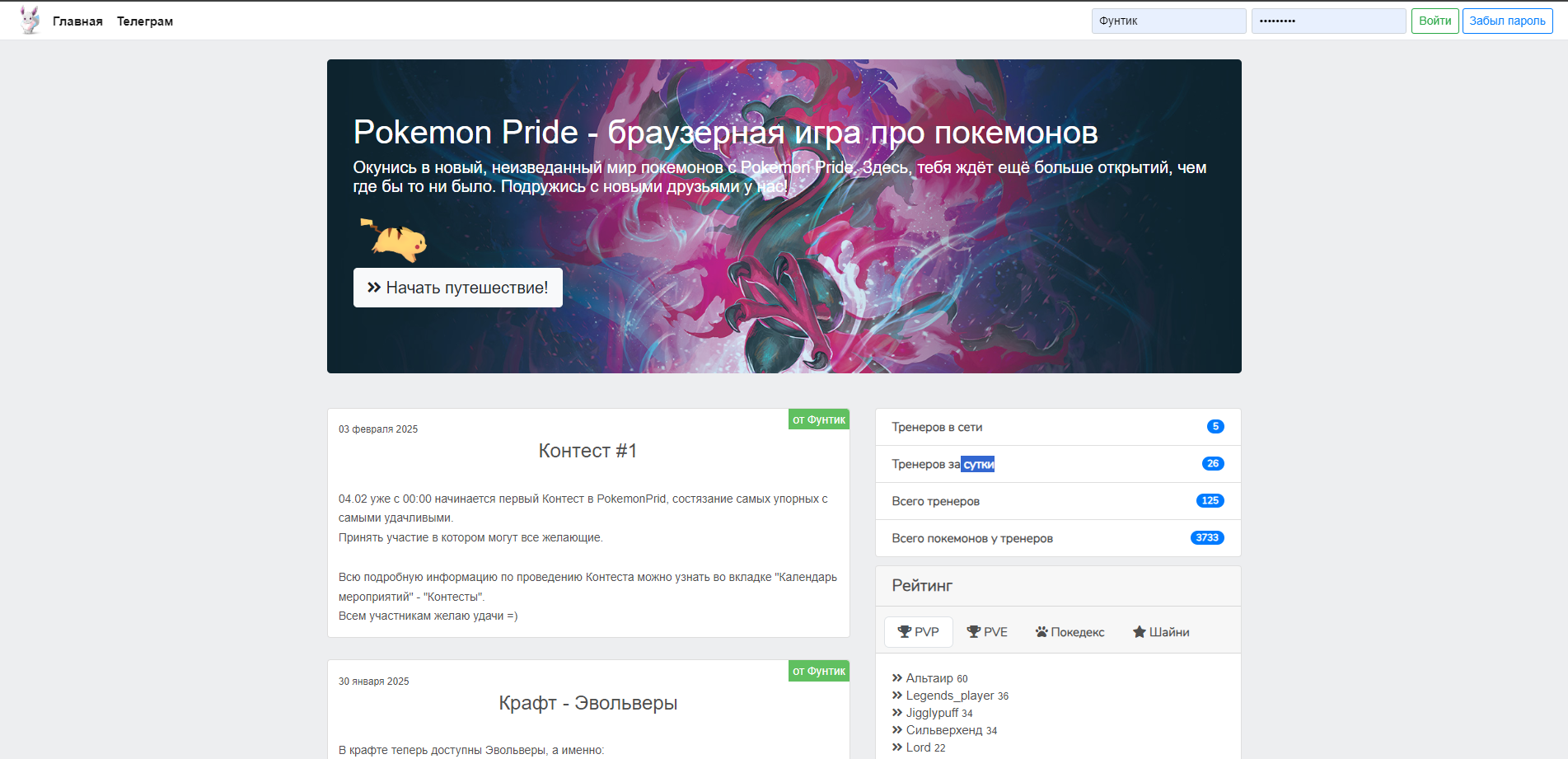
Task: Click the running Pikachu sprite
Action: [394, 240]
